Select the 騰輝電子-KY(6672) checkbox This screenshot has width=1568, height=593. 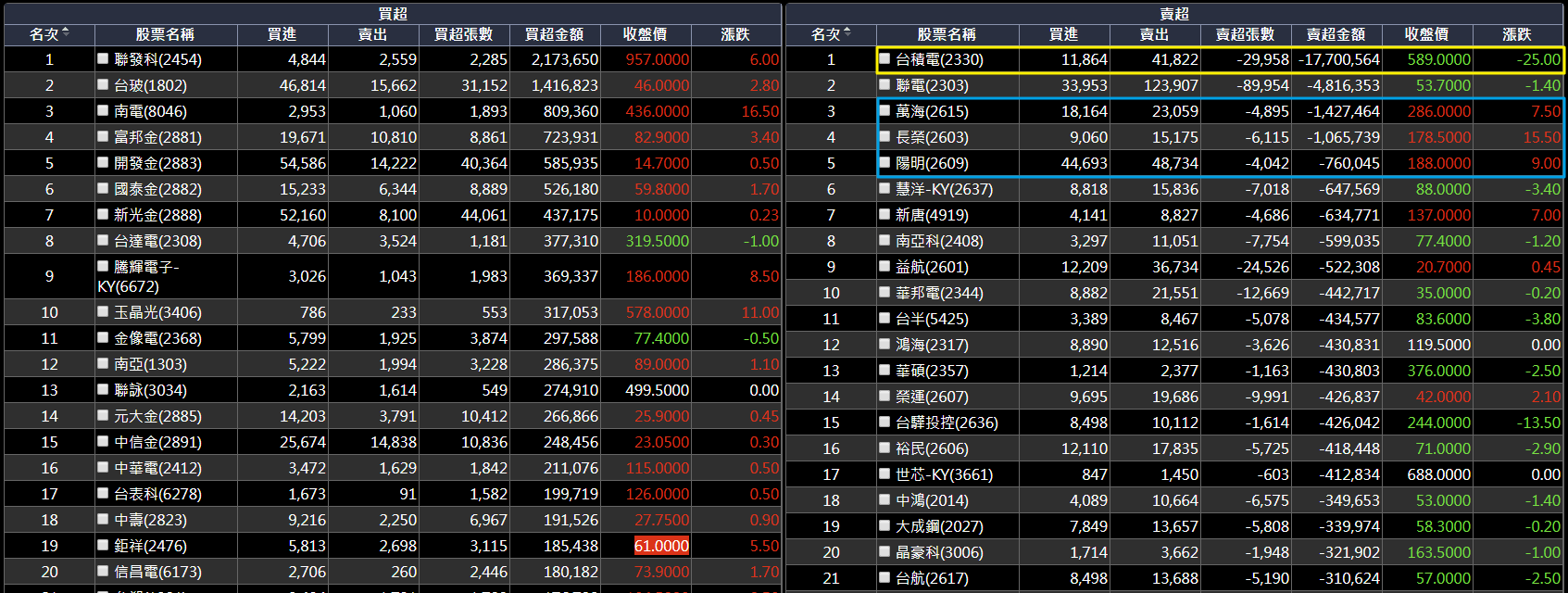pos(103,266)
